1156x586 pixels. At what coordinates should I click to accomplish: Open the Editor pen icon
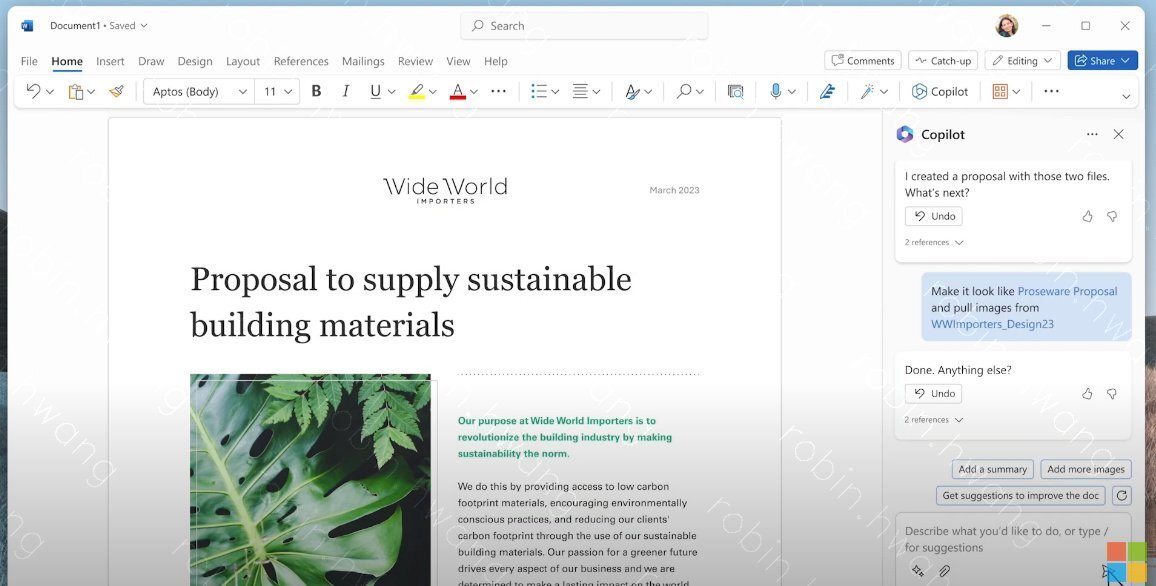[x=827, y=91]
